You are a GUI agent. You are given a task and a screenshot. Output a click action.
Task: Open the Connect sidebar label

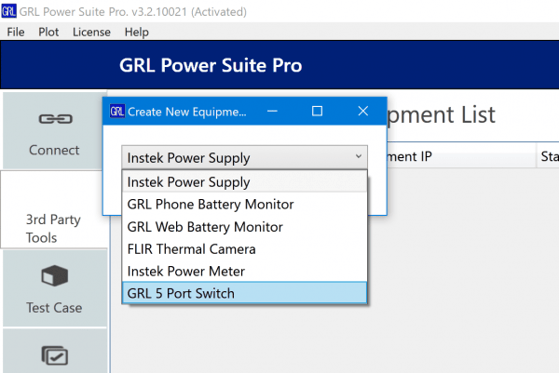click(x=54, y=150)
